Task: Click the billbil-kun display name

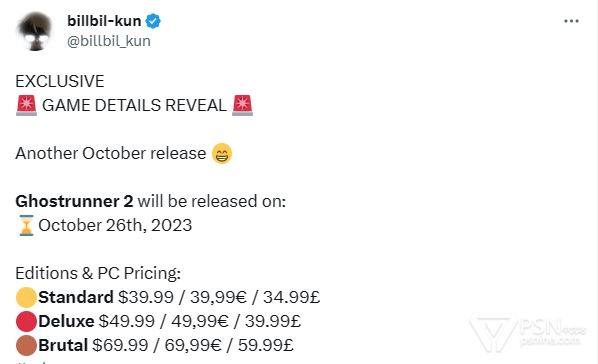Action: coord(104,21)
